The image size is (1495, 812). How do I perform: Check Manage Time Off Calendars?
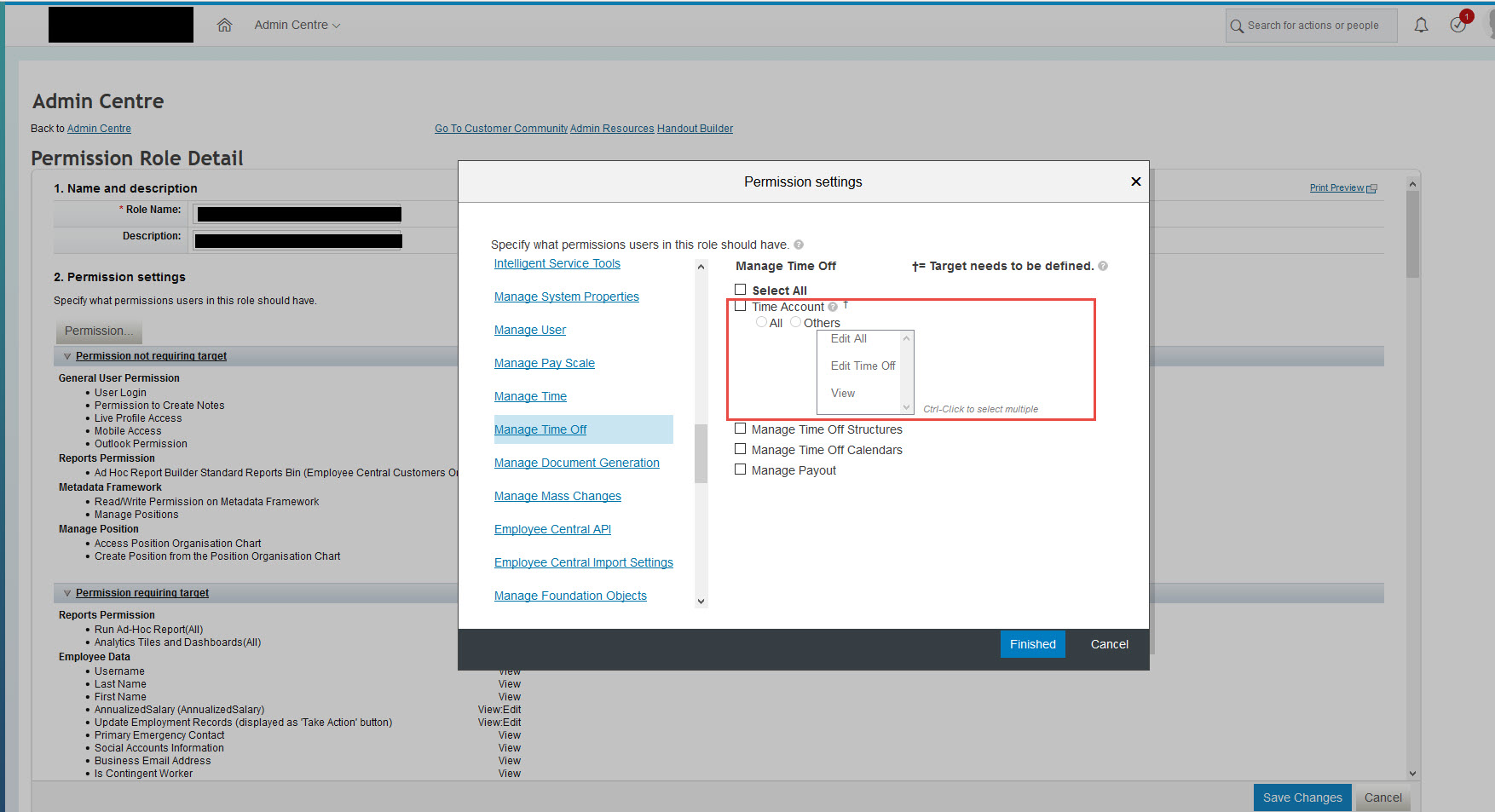point(741,449)
